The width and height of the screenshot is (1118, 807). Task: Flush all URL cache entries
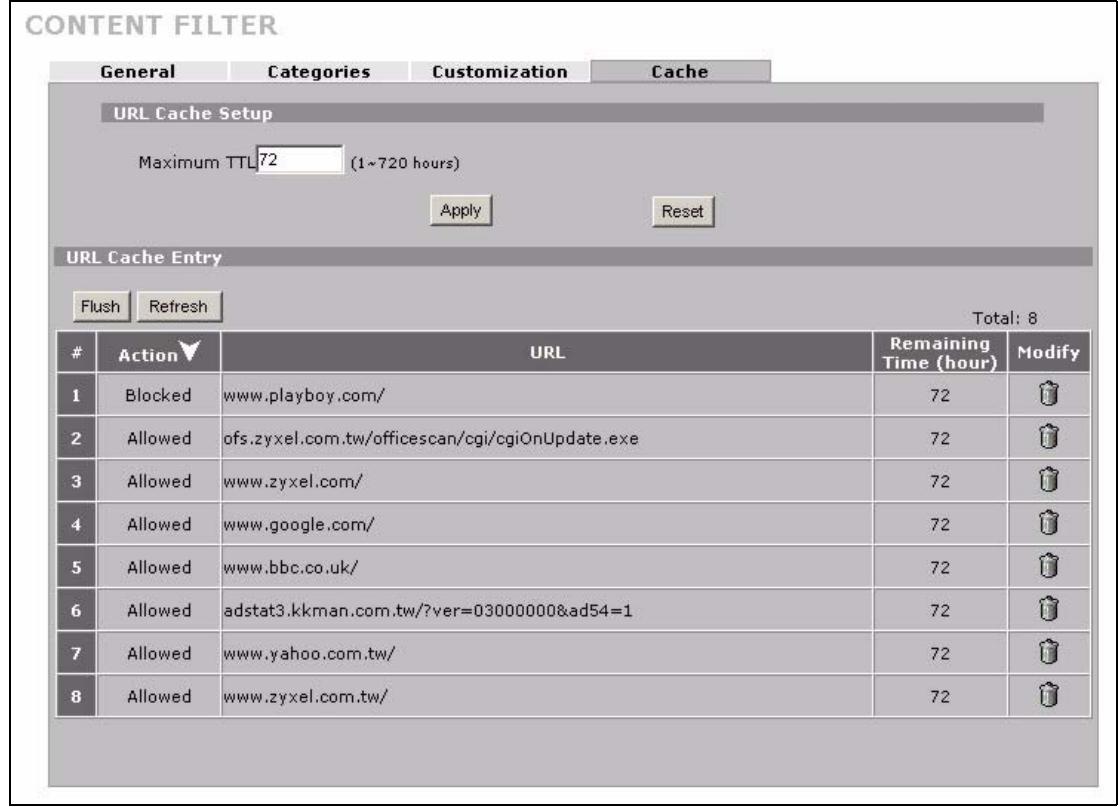101,307
